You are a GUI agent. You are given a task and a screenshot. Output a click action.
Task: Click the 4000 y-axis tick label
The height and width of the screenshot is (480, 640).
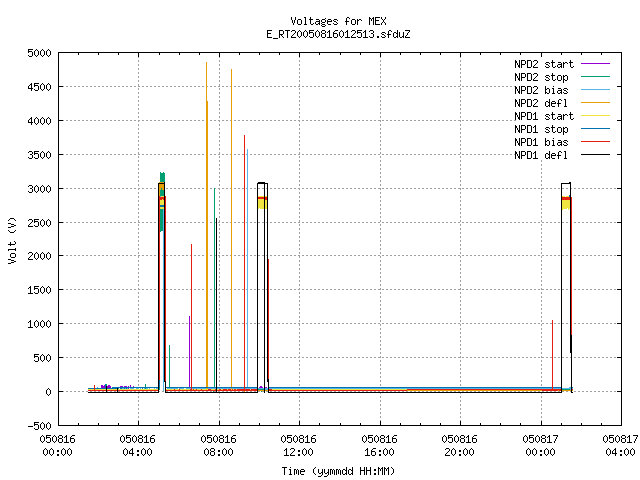(39, 121)
